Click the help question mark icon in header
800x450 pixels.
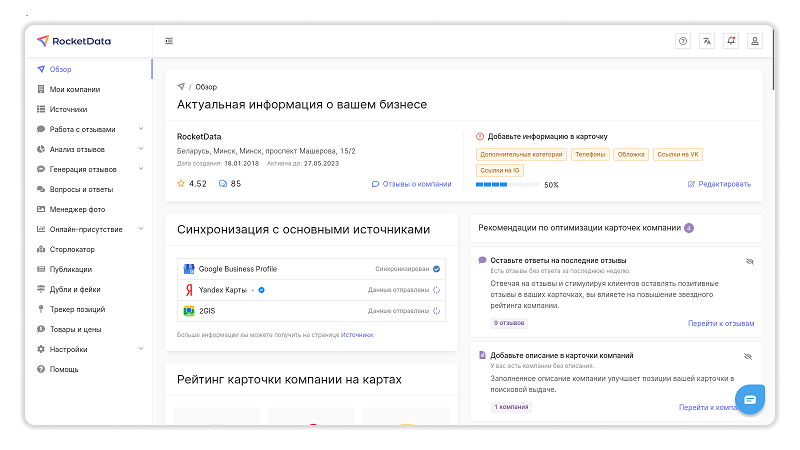pyautogui.click(x=683, y=41)
